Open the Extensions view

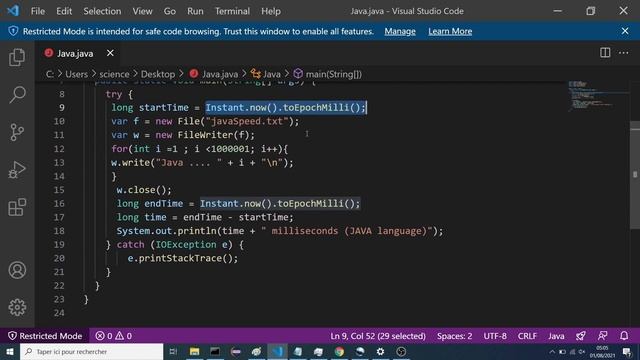point(17,207)
